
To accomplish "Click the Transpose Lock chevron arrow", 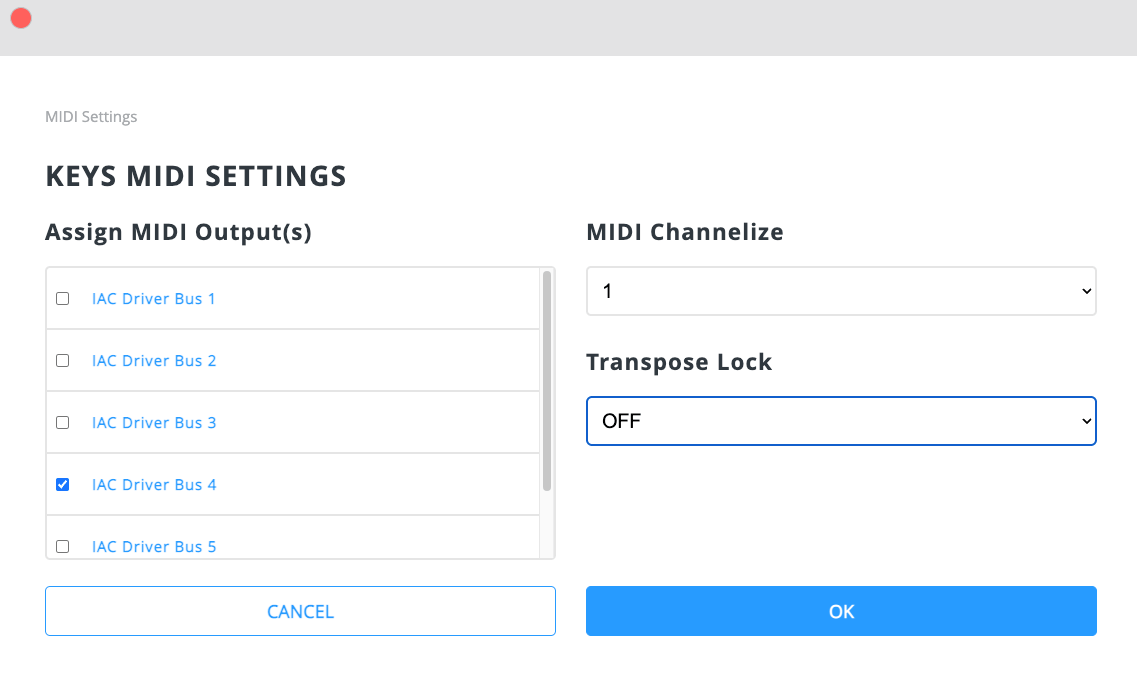I will pyautogui.click(x=1086, y=421).
